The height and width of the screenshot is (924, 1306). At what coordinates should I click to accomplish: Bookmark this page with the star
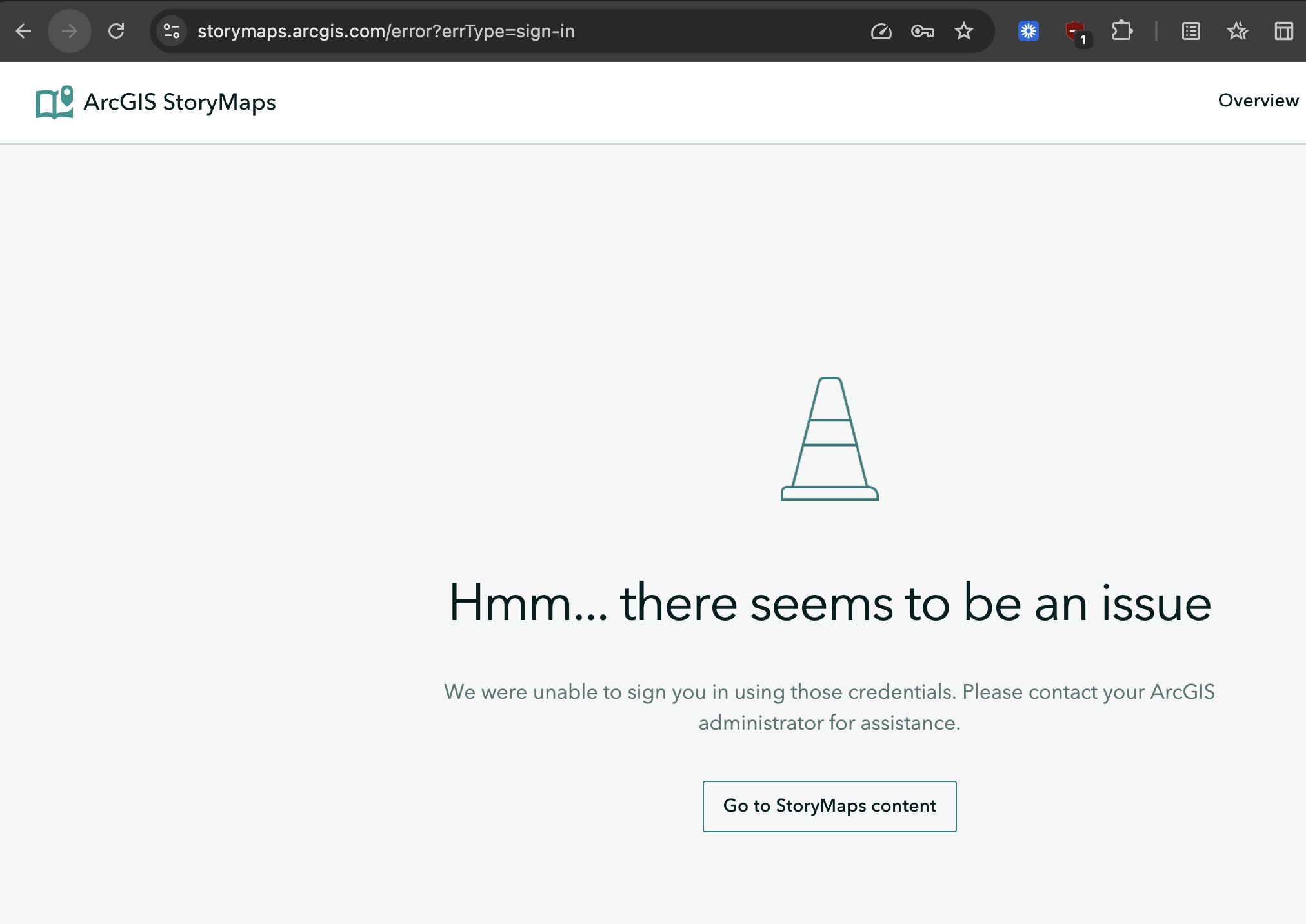[964, 31]
